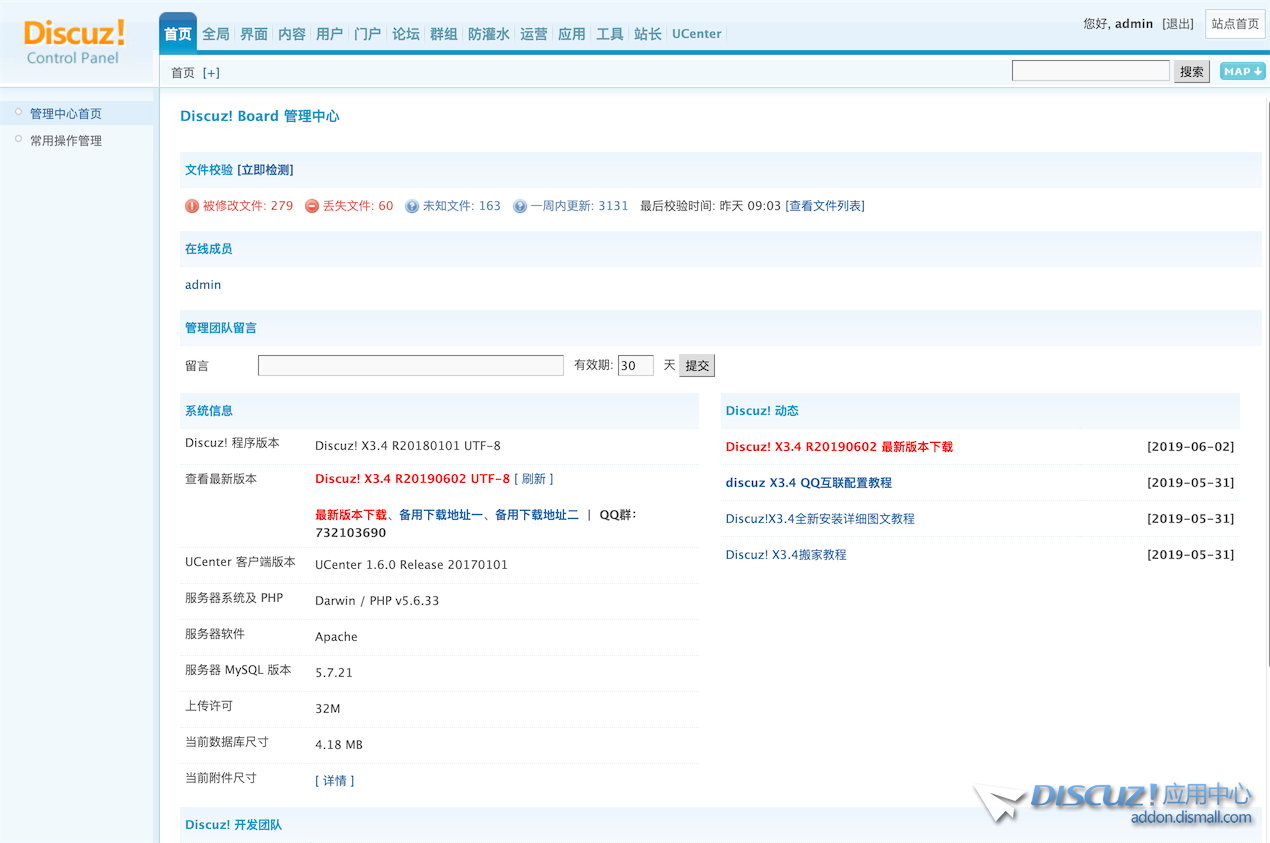
Task: Click the [2019-06-02] news date
Action: click(1191, 447)
